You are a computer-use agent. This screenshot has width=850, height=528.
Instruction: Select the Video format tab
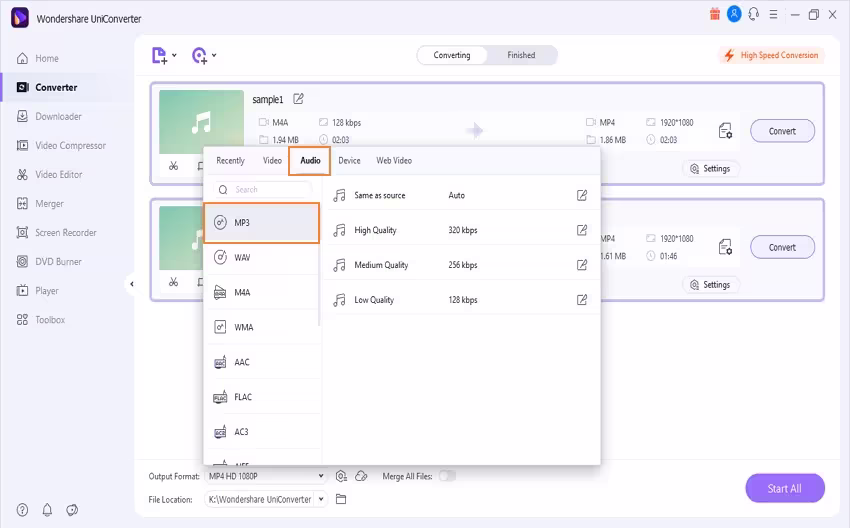tap(272, 160)
